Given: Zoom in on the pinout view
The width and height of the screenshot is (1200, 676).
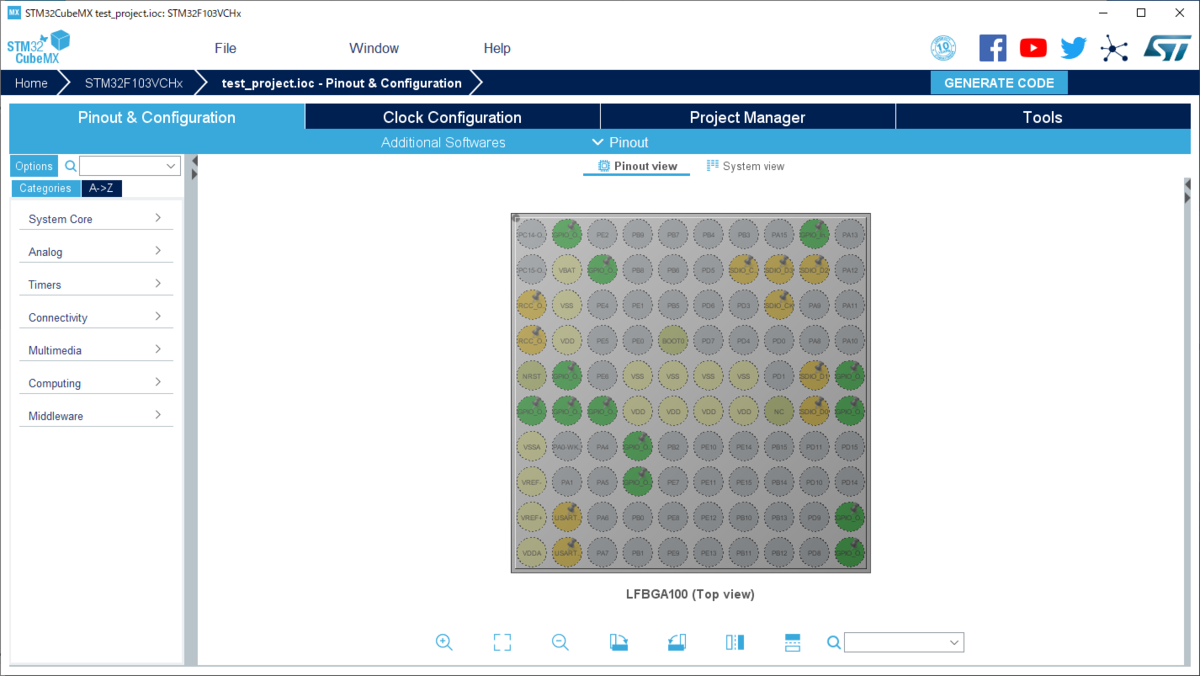Looking at the screenshot, I should pos(444,642).
